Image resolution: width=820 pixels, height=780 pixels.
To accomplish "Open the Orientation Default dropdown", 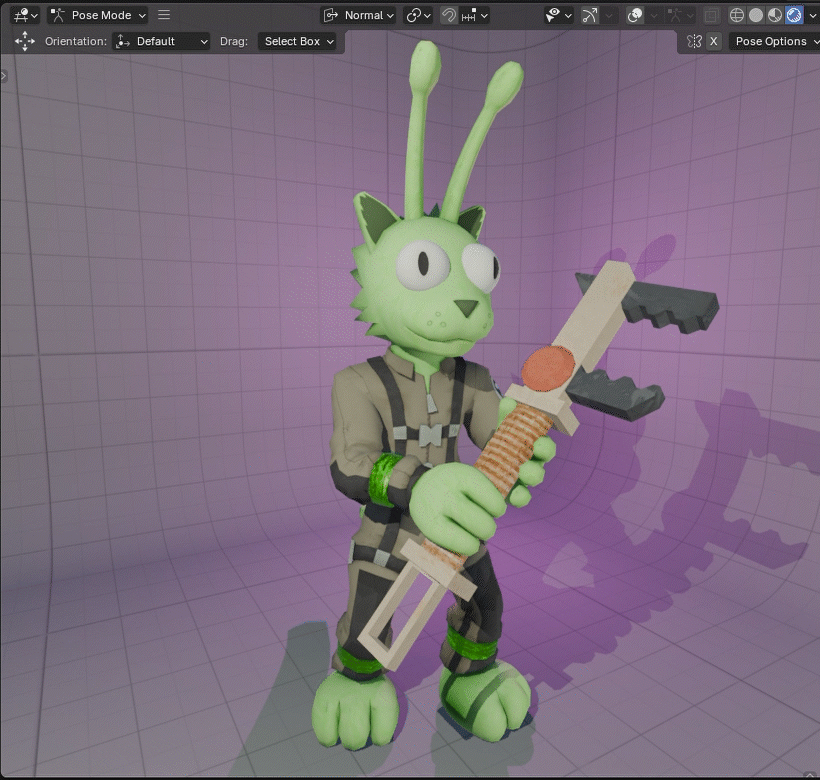I will point(160,41).
